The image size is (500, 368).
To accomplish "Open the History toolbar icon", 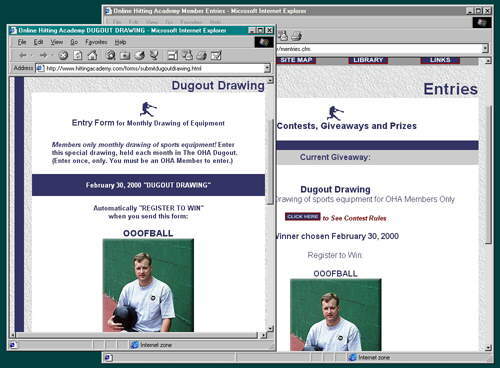I will pyautogui.click(x=139, y=55).
